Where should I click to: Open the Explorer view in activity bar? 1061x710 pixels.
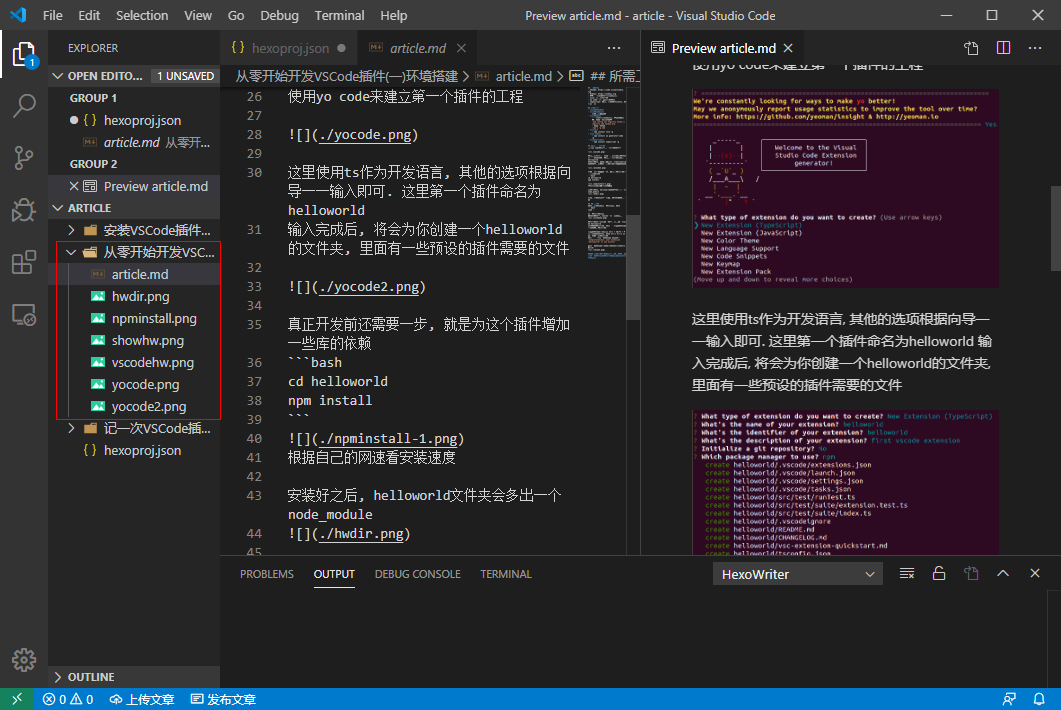click(24, 55)
